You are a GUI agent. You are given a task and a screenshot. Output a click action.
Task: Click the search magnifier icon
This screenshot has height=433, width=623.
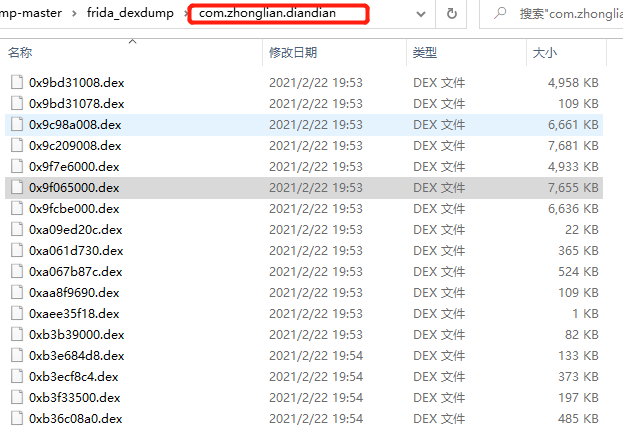(500, 13)
